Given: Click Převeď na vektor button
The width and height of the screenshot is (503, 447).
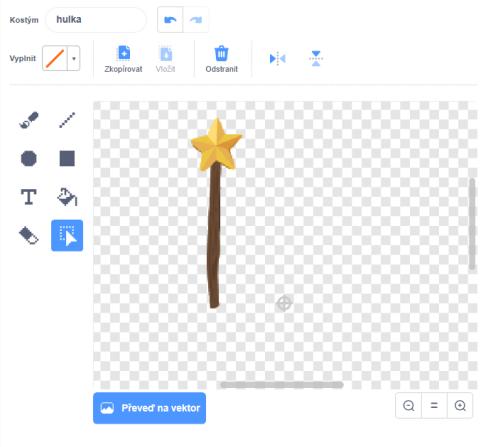Looking at the screenshot, I should pyautogui.click(x=149, y=408).
